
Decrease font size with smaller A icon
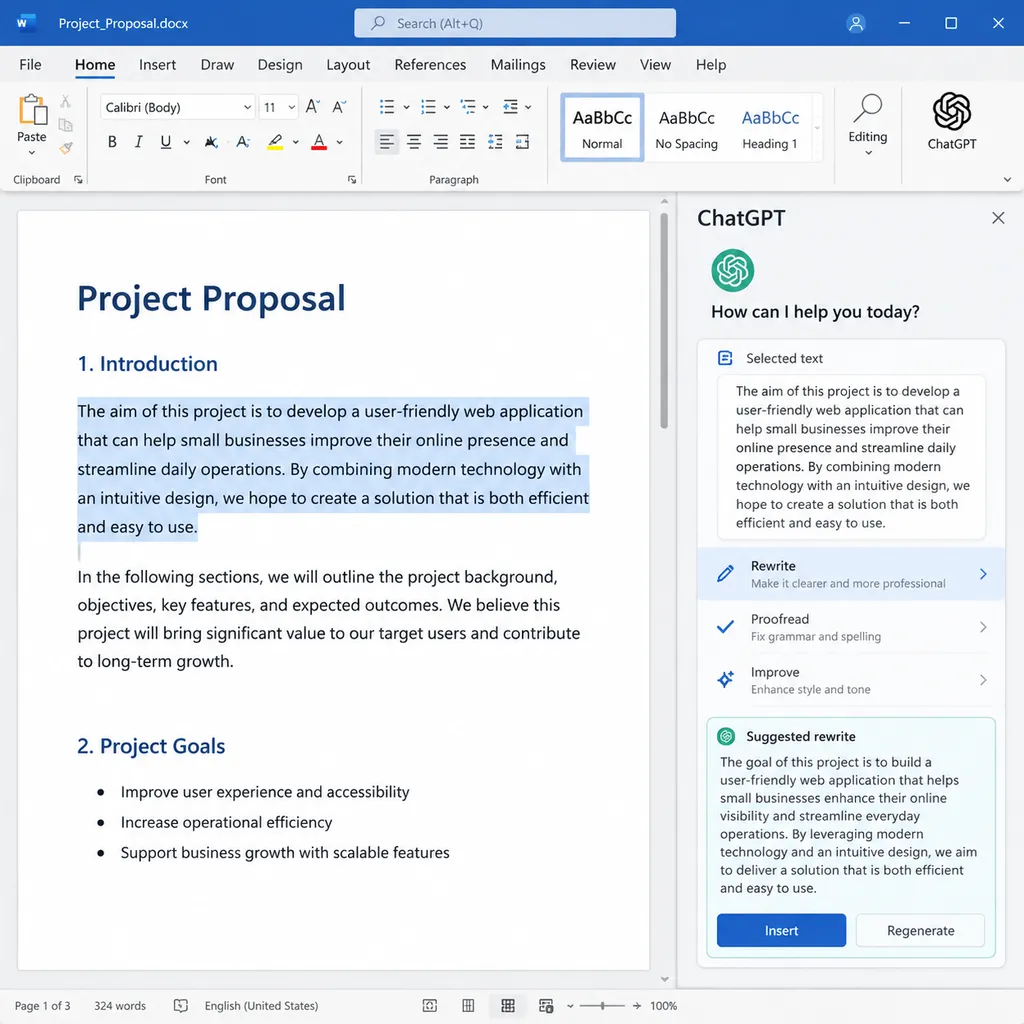tap(339, 106)
